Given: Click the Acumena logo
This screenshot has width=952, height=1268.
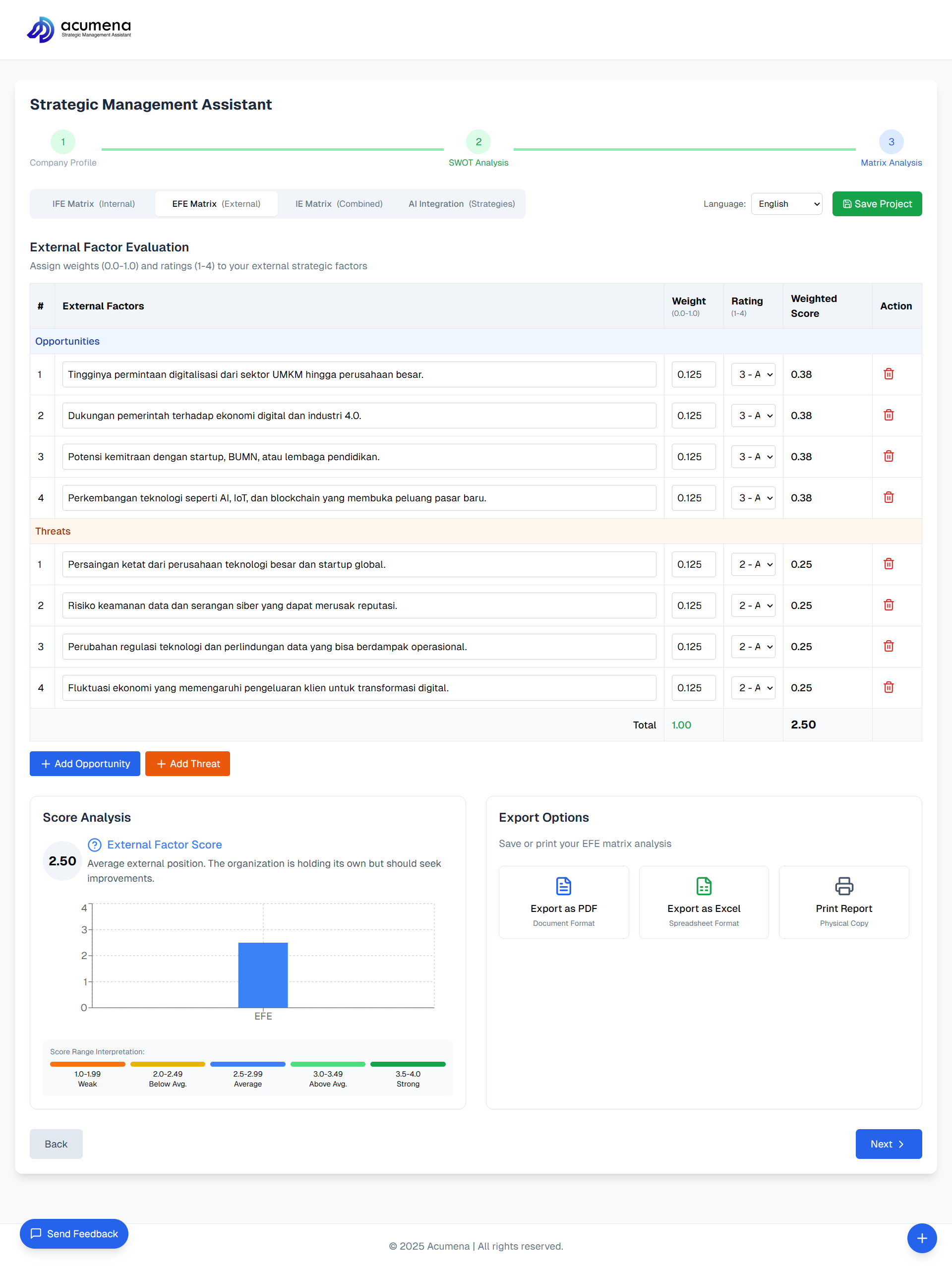Looking at the screenshot, I should point(79,29).
